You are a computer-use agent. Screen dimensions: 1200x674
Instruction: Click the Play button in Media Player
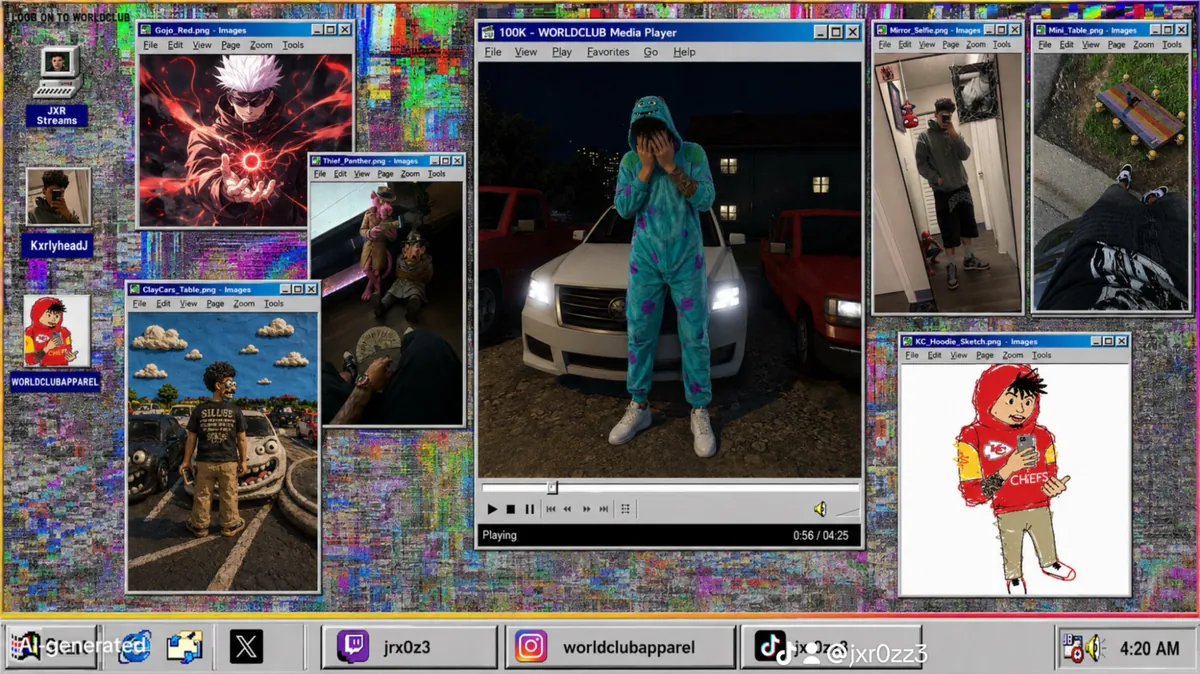492,509
